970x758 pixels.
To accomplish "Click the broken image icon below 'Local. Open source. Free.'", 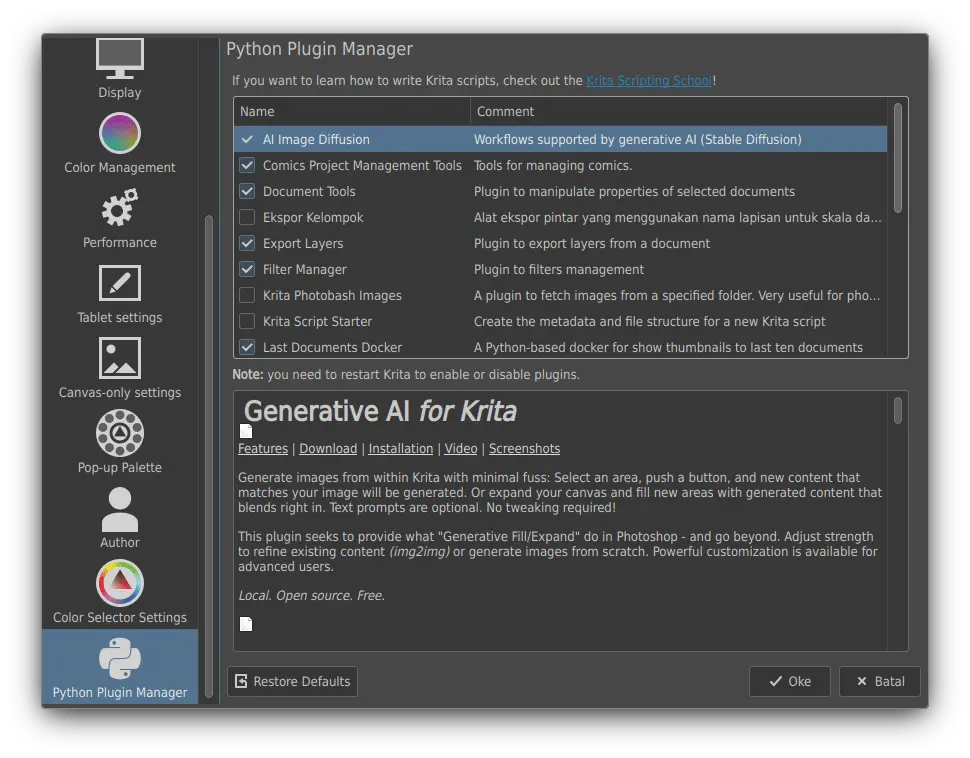I will (246, 624).
